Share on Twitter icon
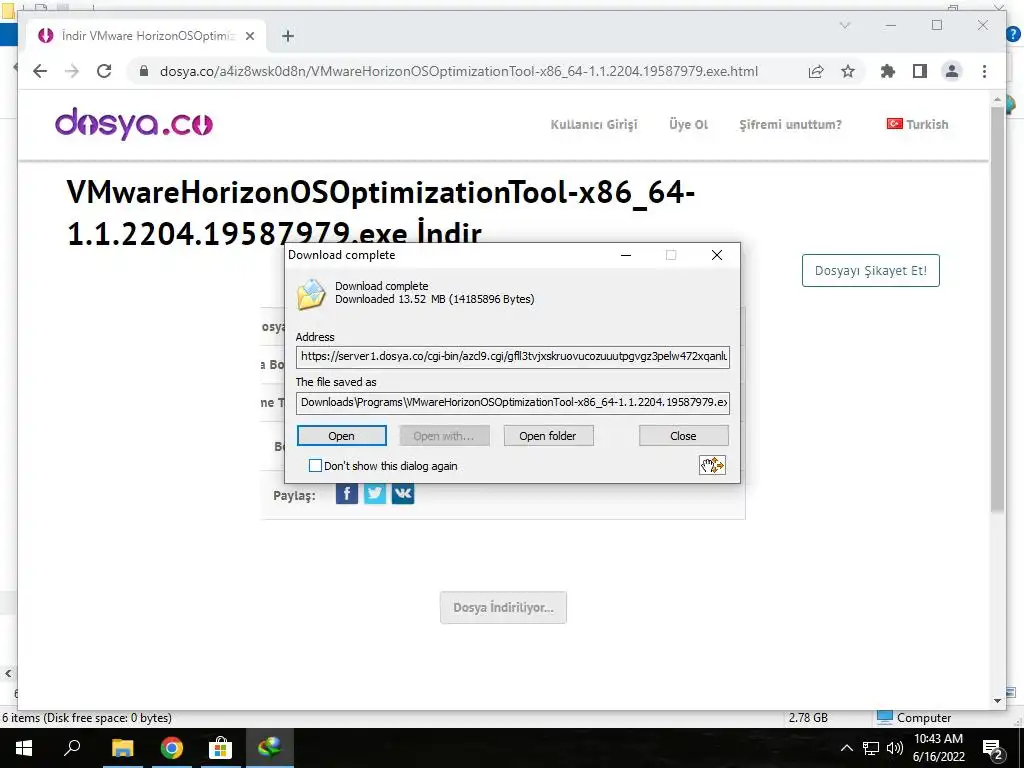 pos(375,494)
